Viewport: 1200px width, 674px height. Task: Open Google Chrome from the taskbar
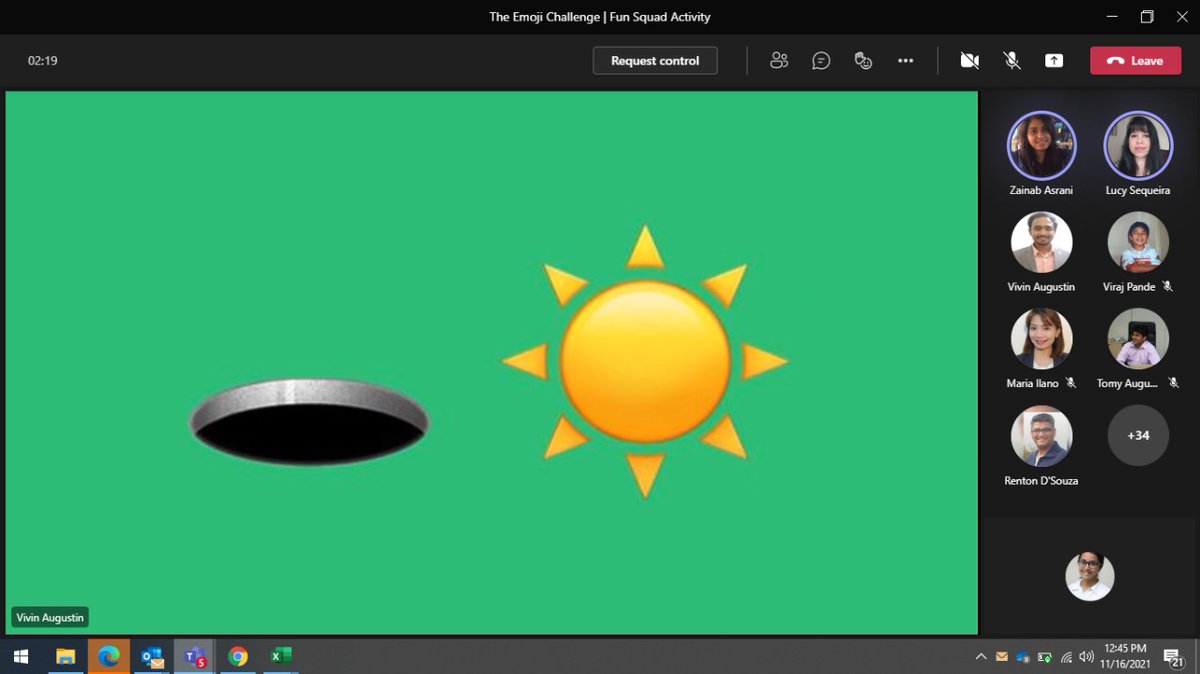coord(238,657)
